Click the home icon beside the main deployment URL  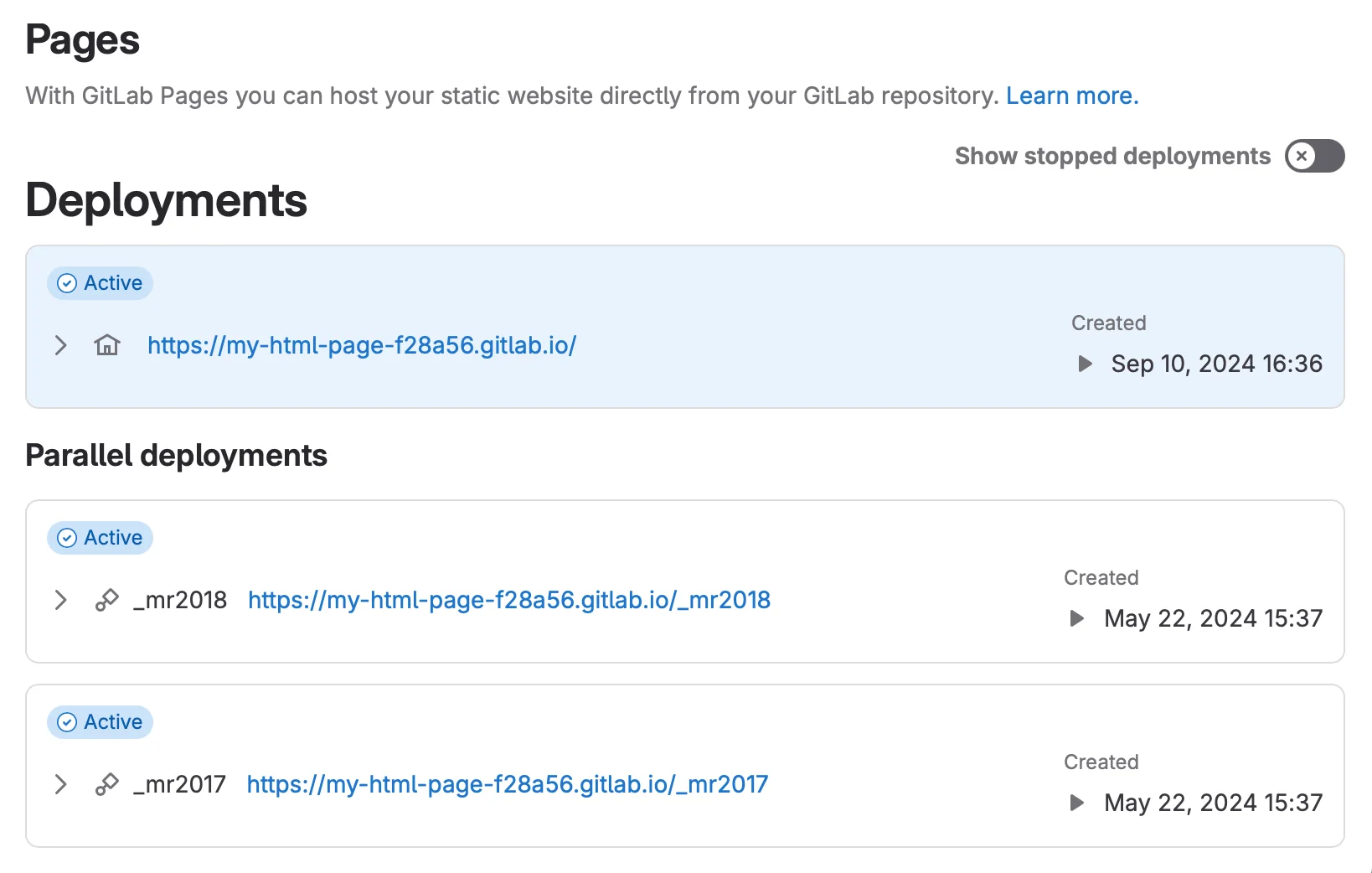107,345
